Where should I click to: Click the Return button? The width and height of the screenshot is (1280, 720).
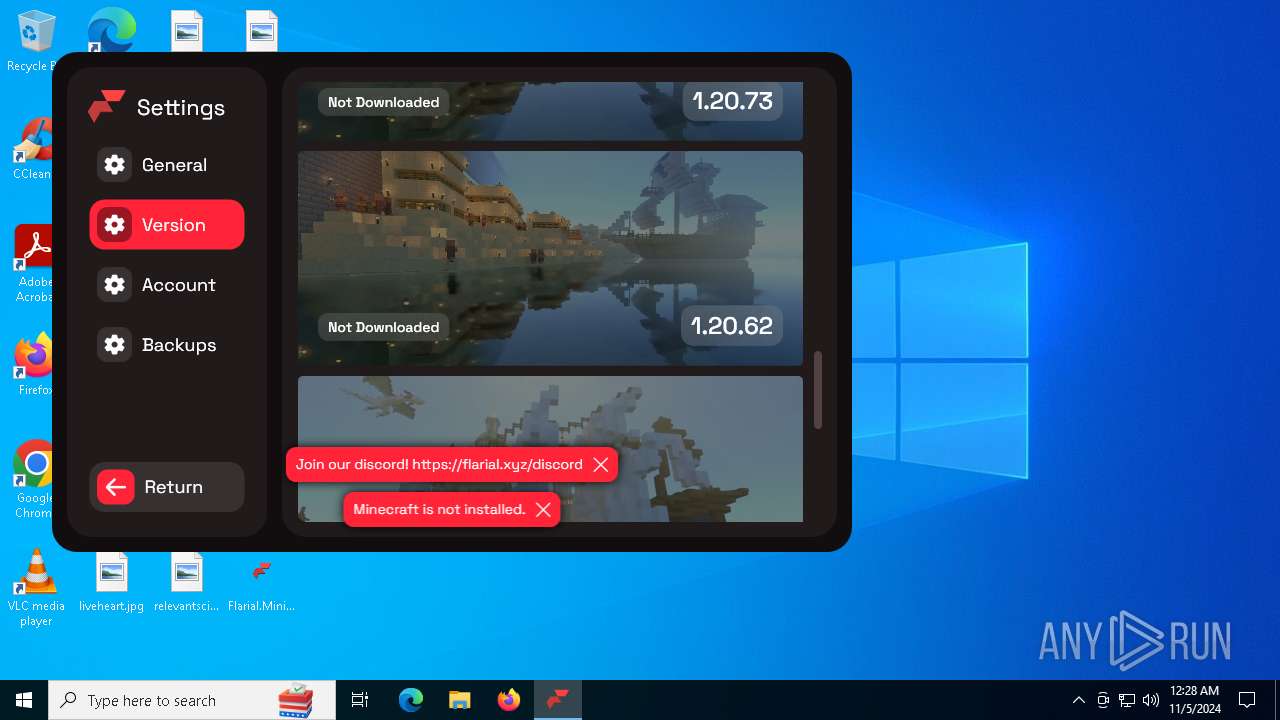(x=167, y=487)
